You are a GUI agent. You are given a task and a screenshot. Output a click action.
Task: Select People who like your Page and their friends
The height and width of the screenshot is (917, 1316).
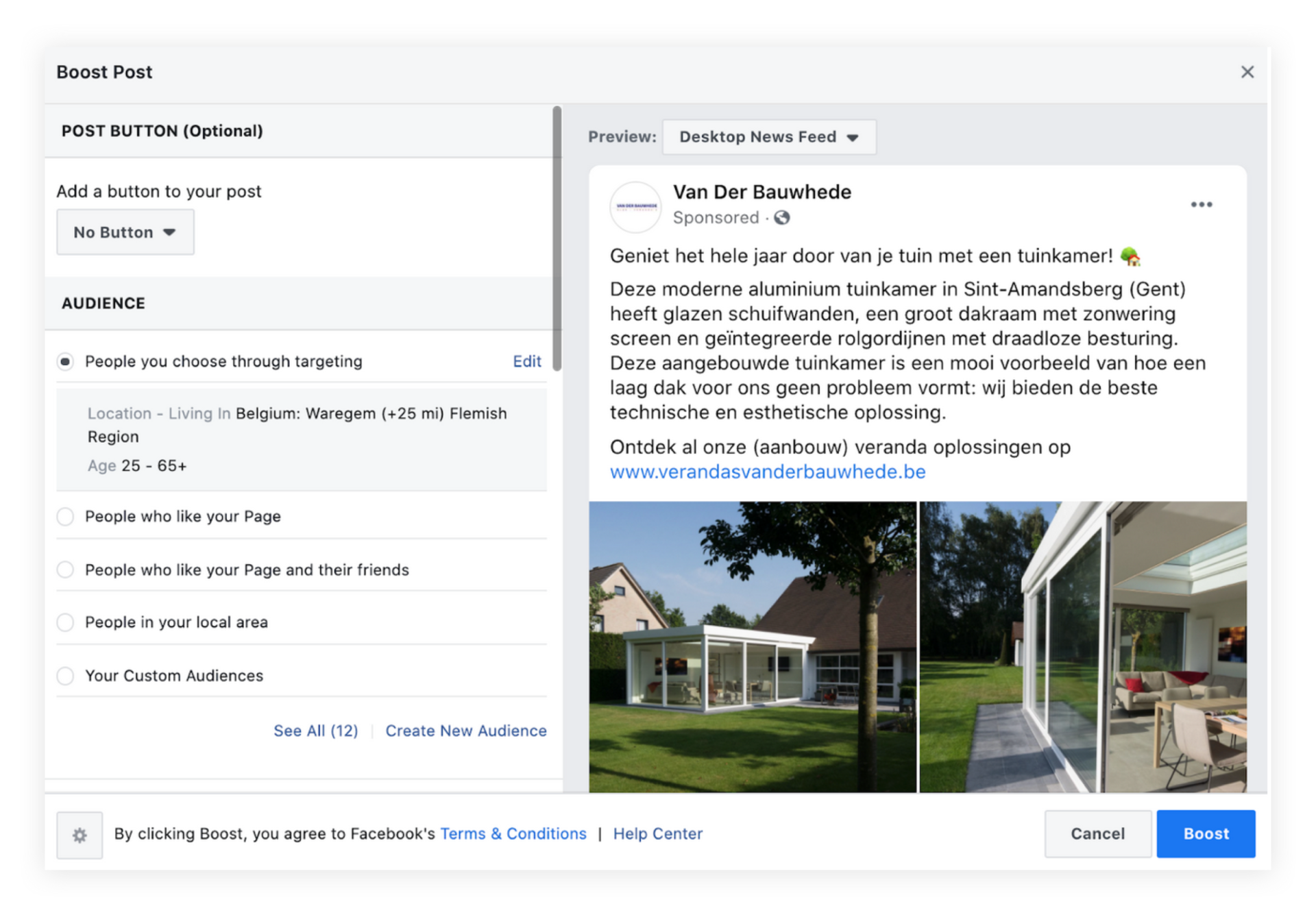pos(65,570)
